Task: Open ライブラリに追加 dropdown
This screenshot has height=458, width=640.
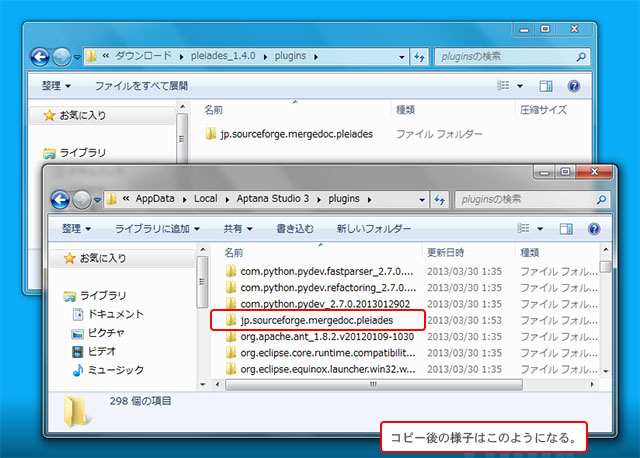Action: coord(157,229)
